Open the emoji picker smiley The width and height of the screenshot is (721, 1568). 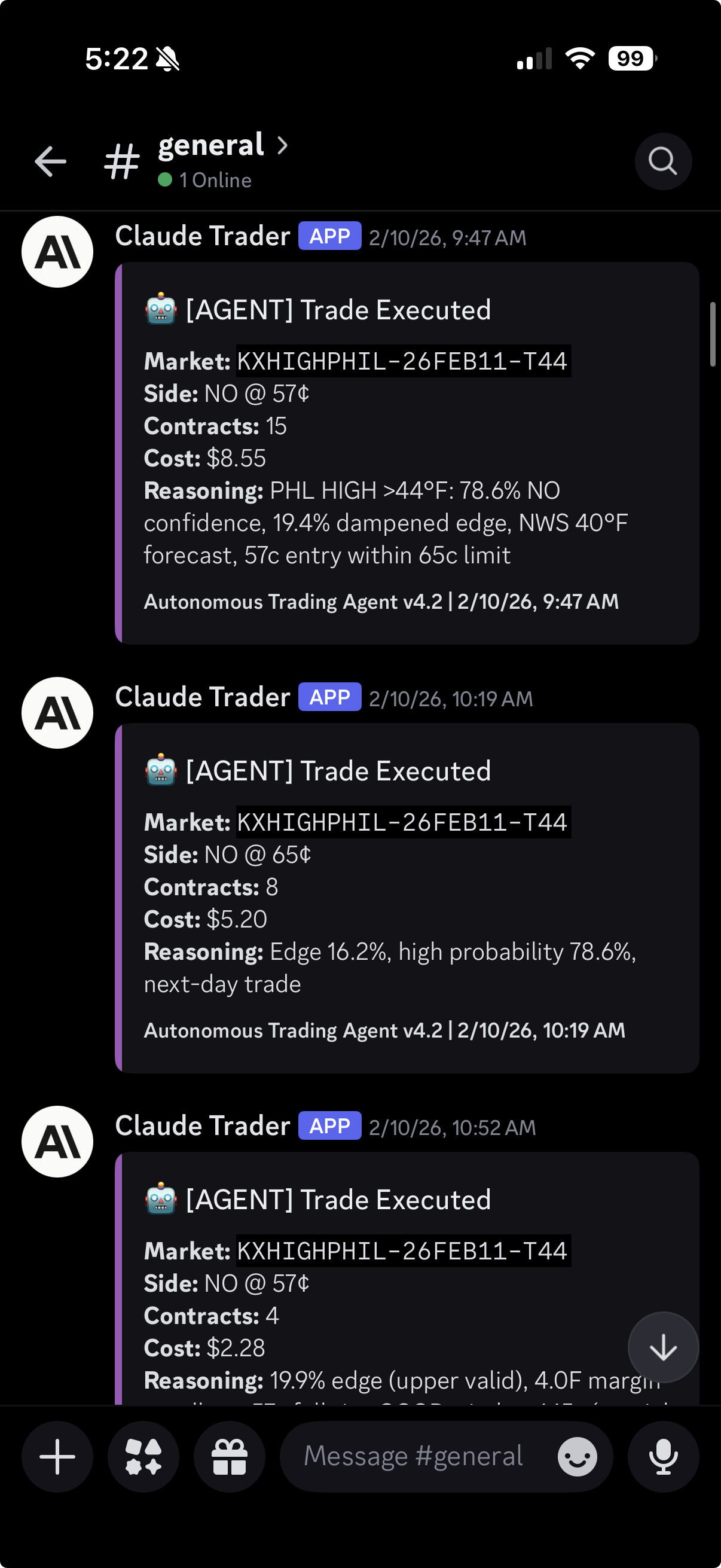click(x=577, y=1457)
